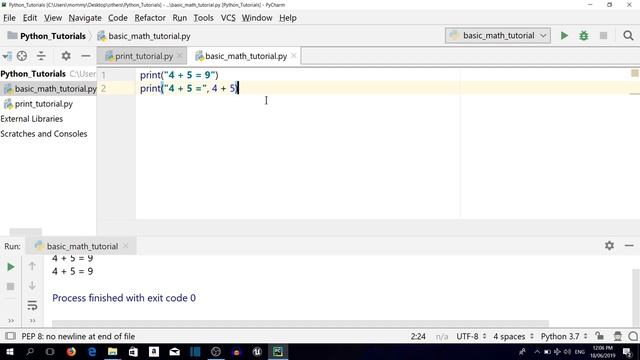Open the VCS menu
Image resolution: width=640 pixels, height=360 pixels.
click(228, 18)
